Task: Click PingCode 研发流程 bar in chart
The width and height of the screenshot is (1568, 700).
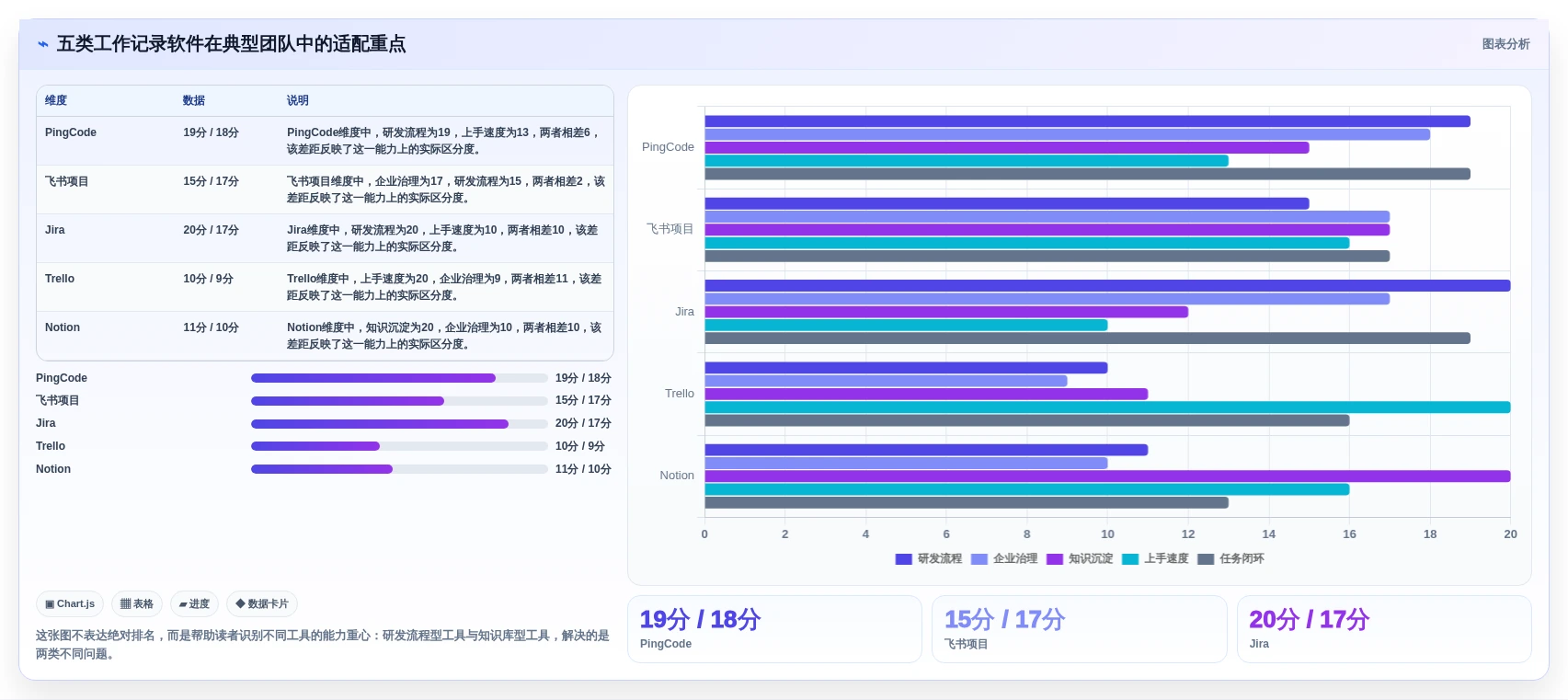Action: pos(1087,121)
